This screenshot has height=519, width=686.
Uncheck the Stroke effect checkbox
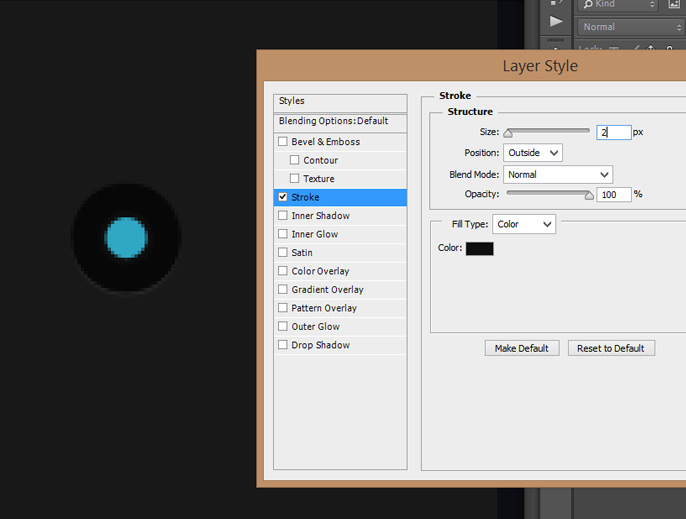(x=283, y=197)
